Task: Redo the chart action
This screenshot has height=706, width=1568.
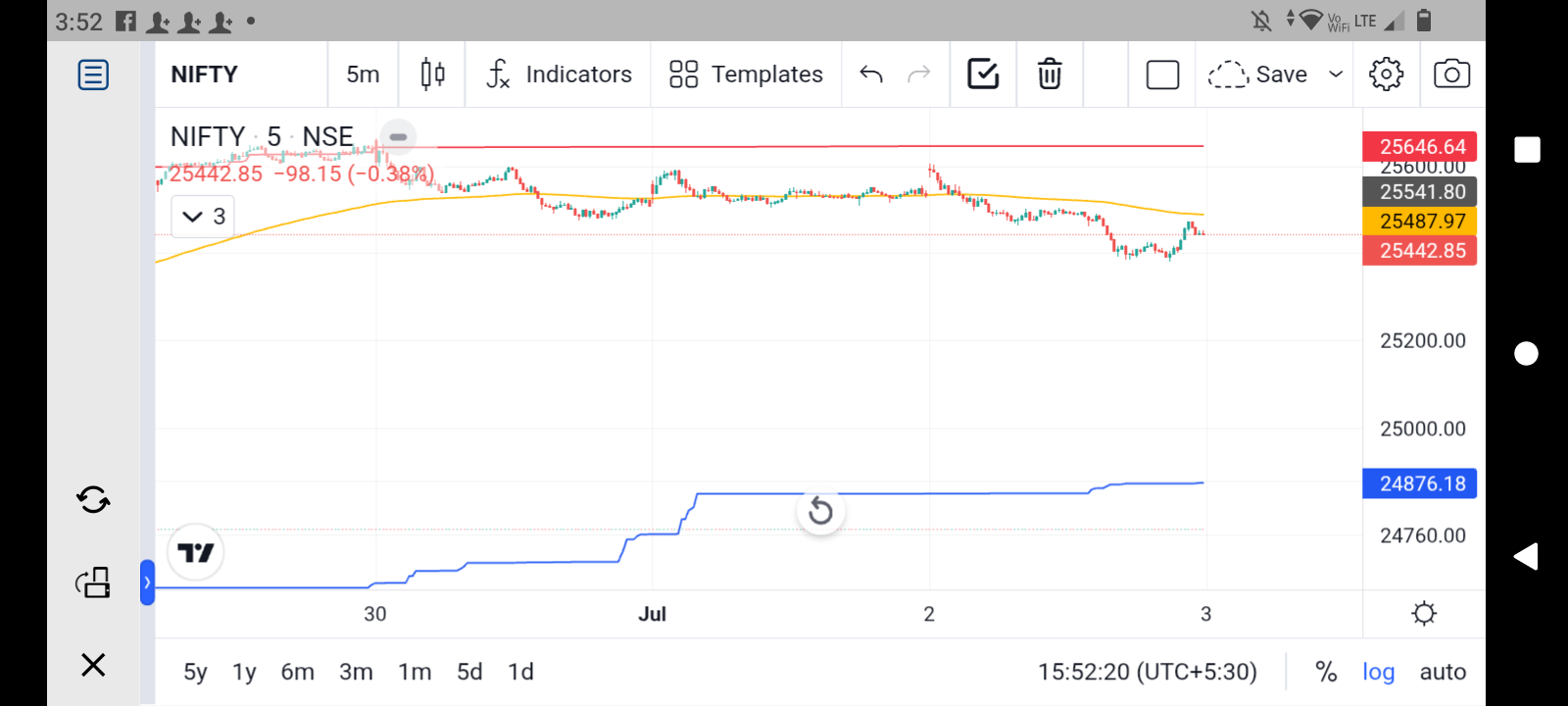Action: tap(919, 75)
